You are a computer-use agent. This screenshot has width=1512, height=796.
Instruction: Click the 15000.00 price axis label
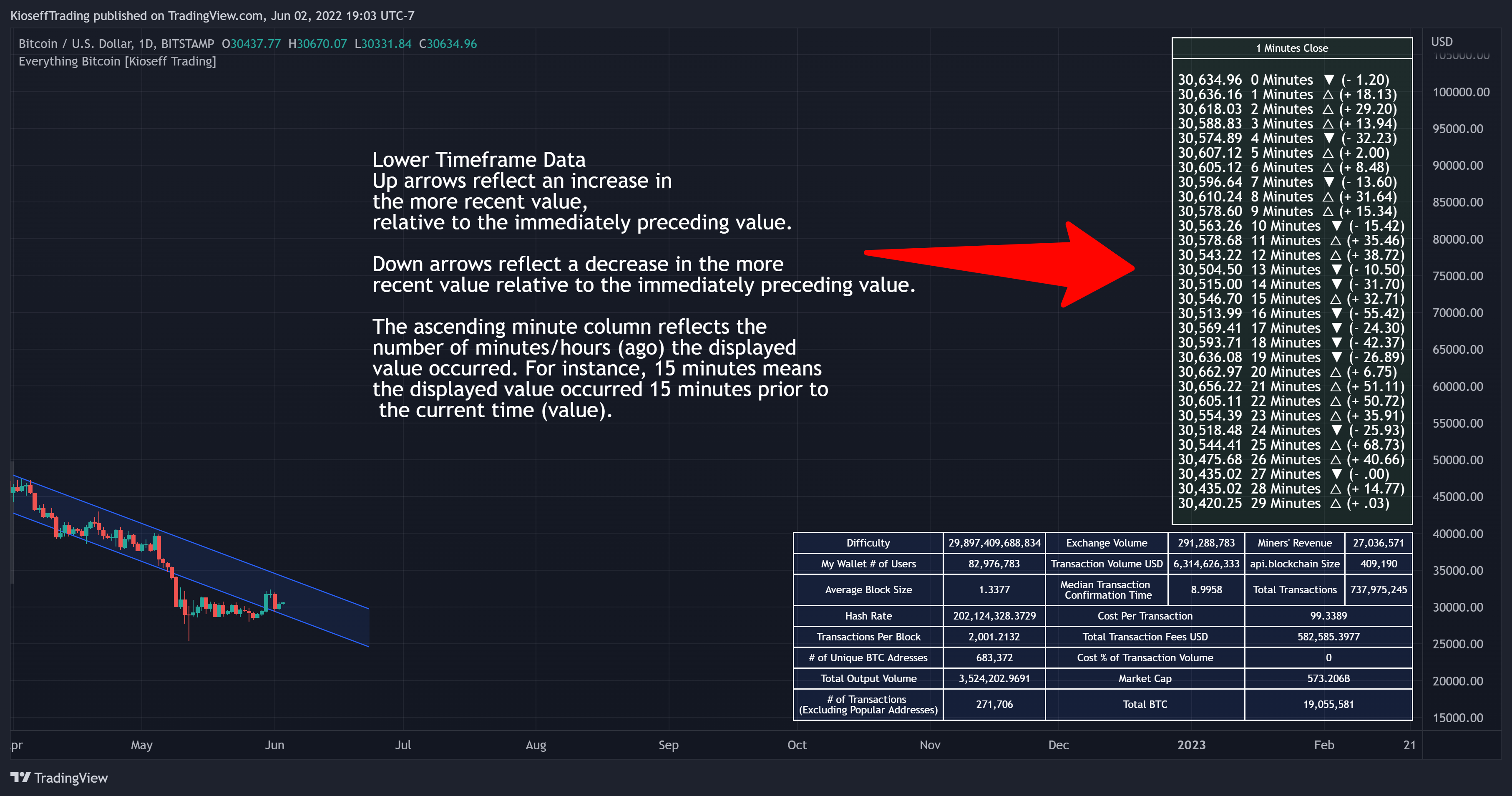1457,717
